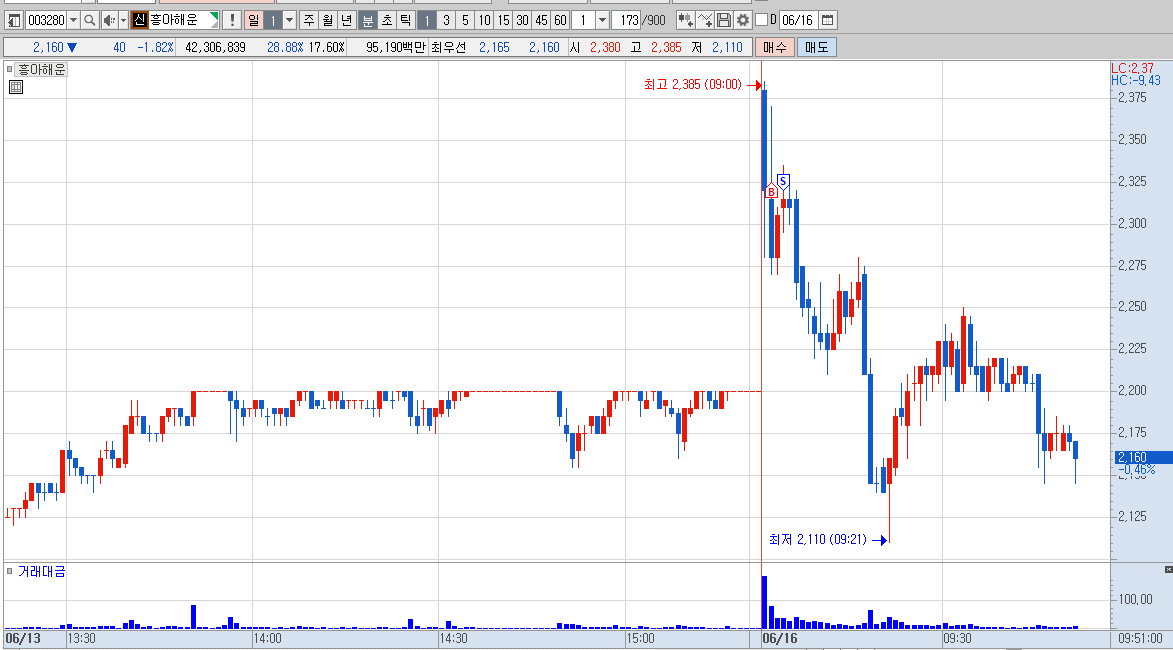Click the 매도 sell button

(x=817, y=47)
